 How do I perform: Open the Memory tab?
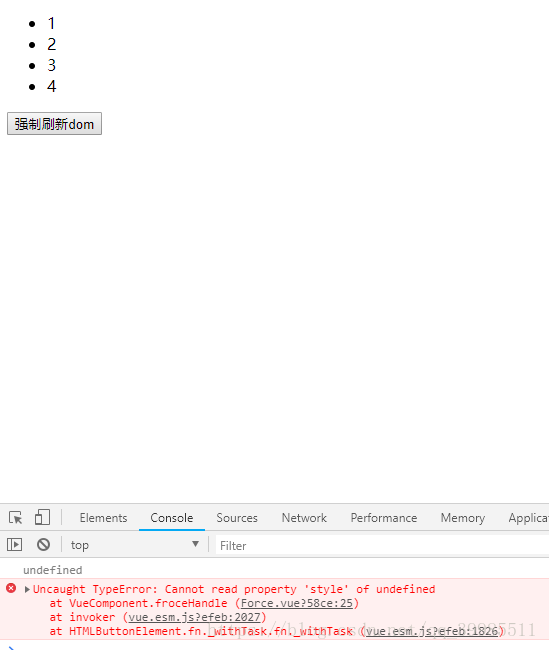(463, 518)
